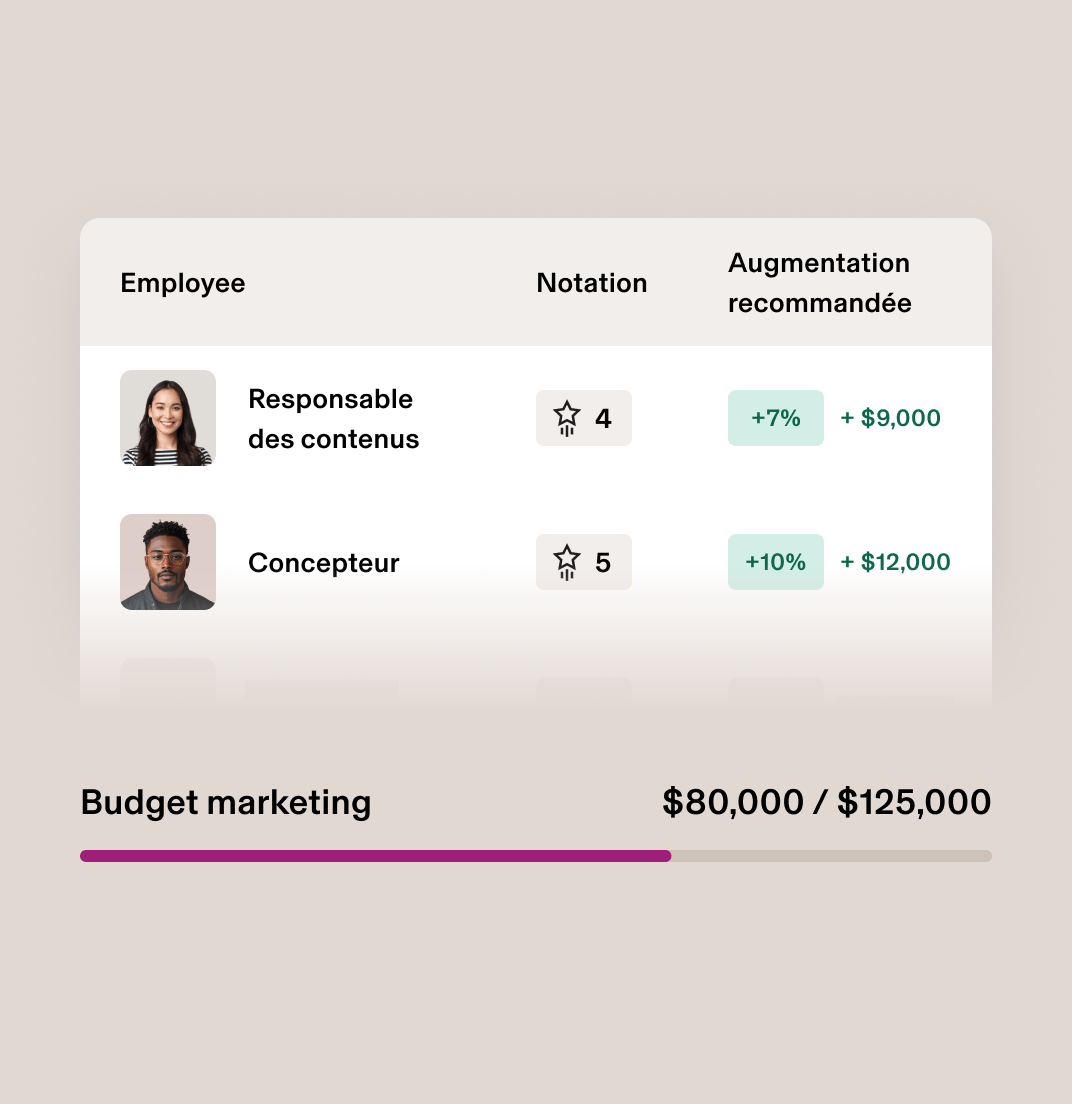Select the rating badge showing 4 stars

tap(584, 418)
